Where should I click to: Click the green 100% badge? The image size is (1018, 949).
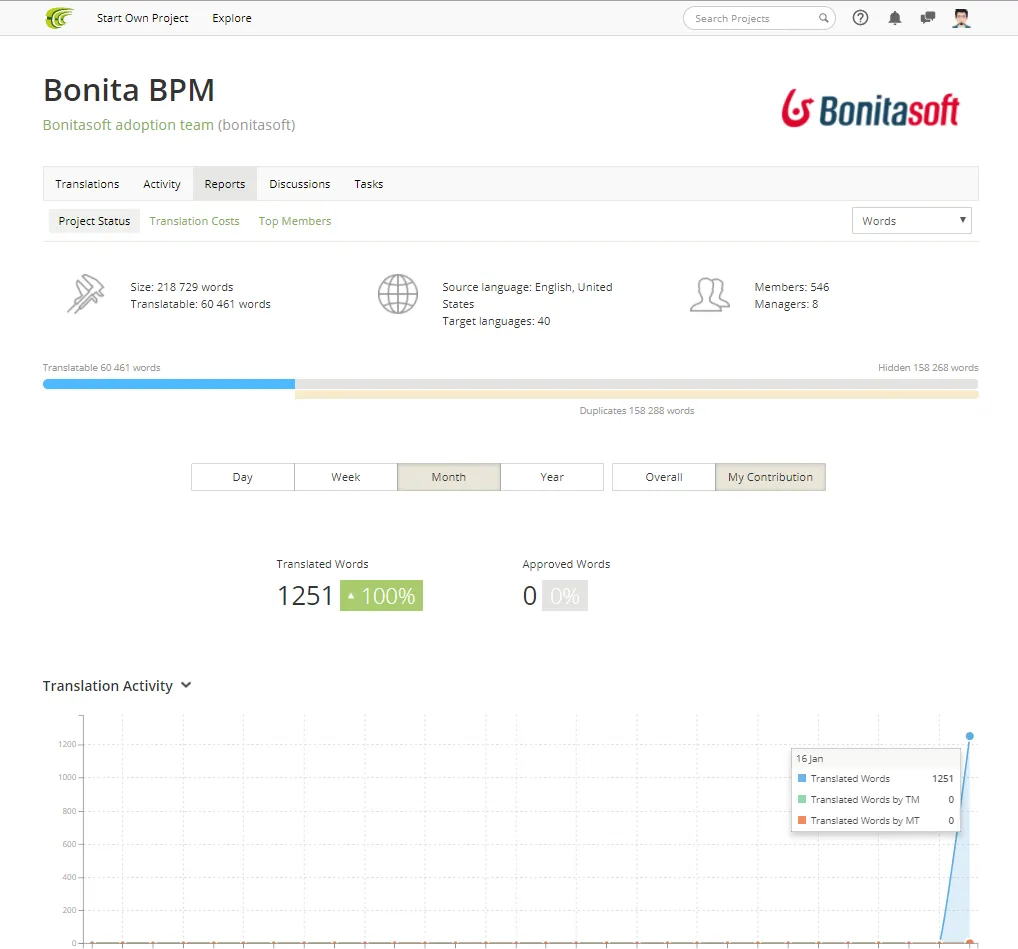(381, 595)
